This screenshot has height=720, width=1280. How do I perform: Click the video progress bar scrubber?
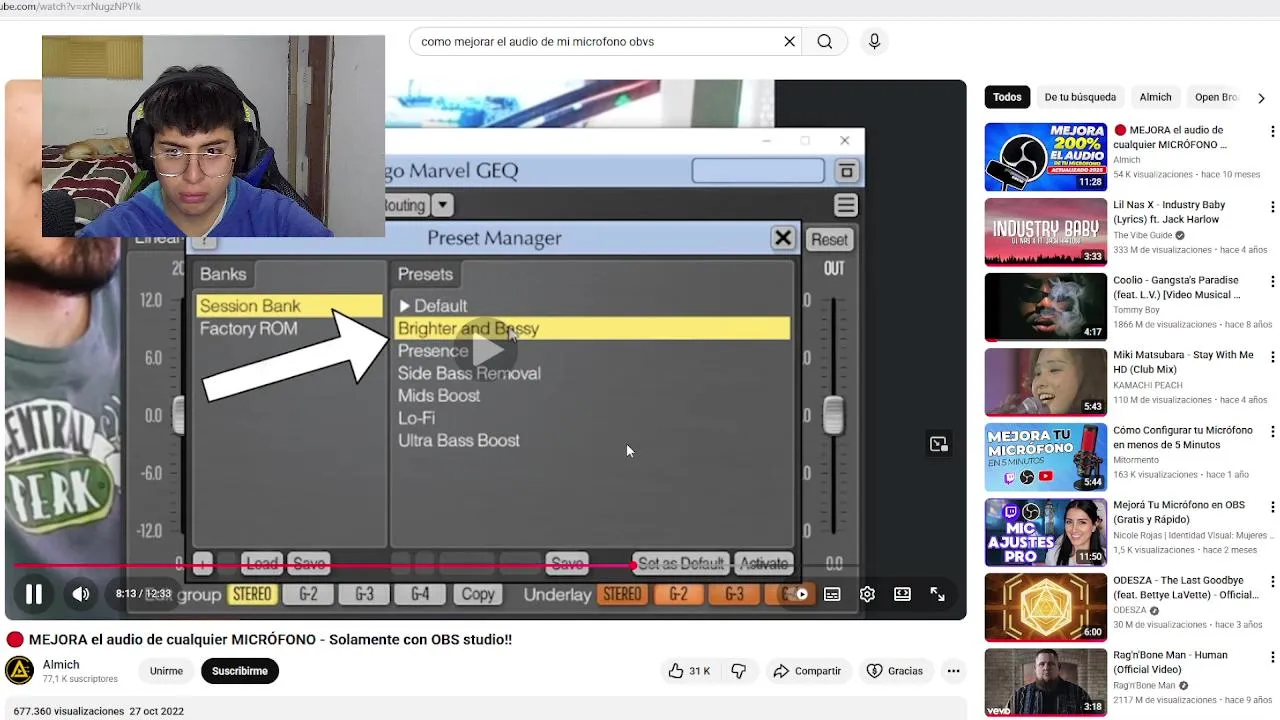pyautogui.click(x=634, y=566)
